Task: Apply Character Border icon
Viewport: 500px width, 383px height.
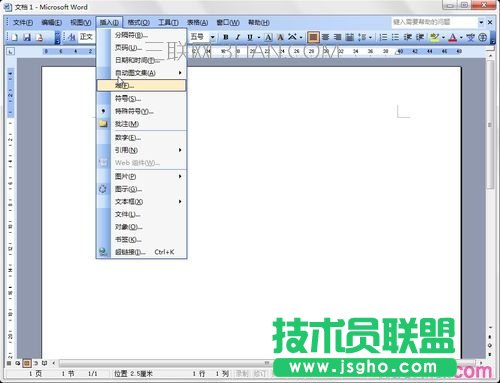Action: tap(268, 37)
